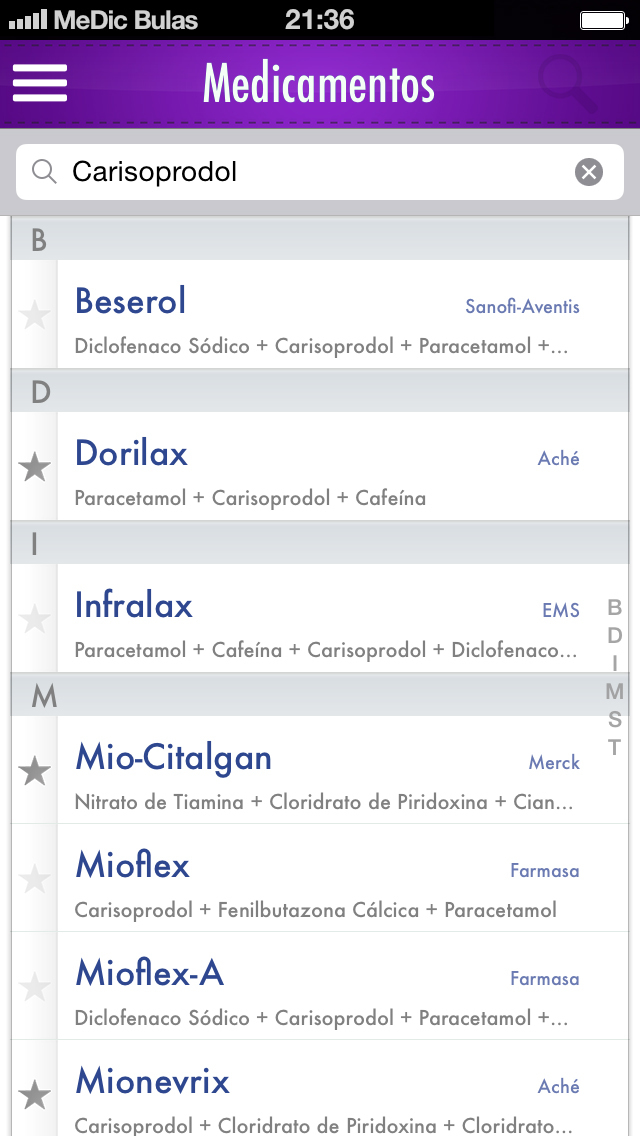The width and height of the screenshot is (640, 1136).
Task: View the Mio-Citalgan details
Action: click(x=320, y=772)
